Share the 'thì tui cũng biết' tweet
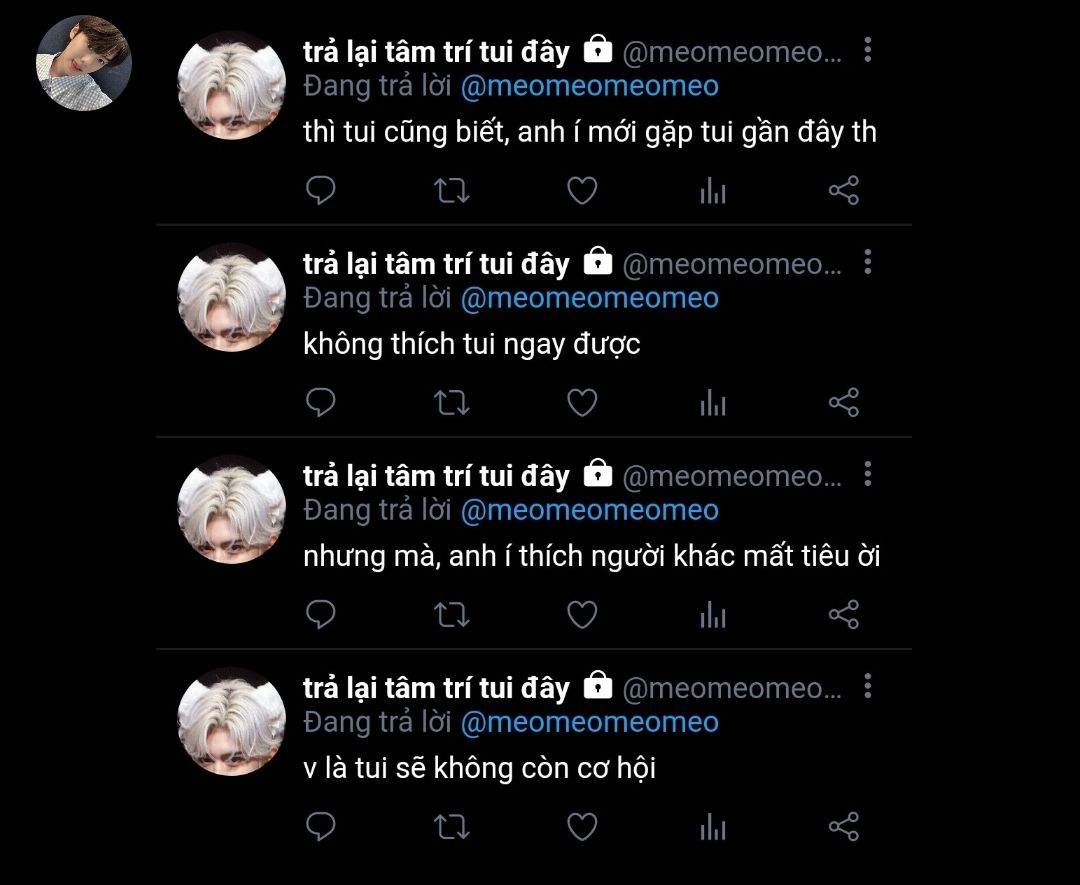 point(844,191)
